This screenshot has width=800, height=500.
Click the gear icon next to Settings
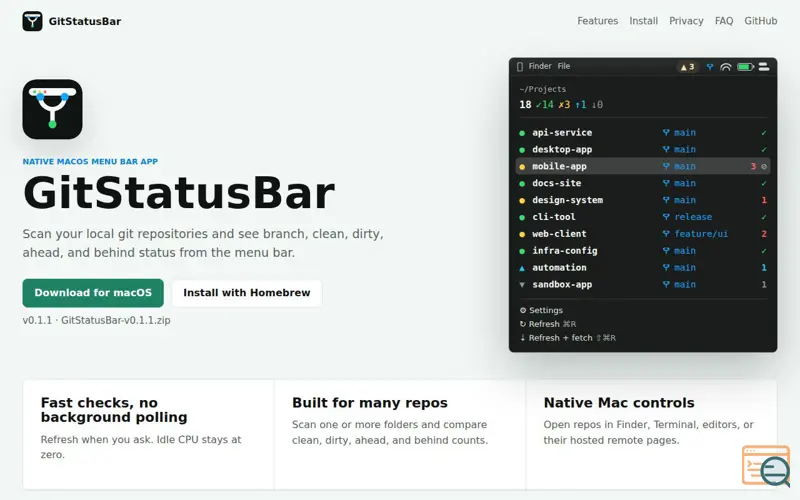[x=522, y=310]
